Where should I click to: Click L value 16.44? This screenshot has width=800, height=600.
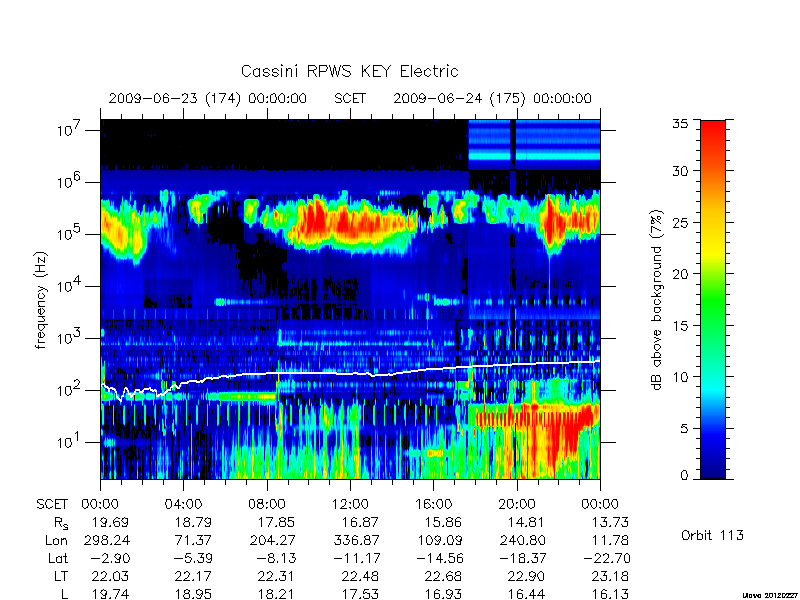coord(527,594)
